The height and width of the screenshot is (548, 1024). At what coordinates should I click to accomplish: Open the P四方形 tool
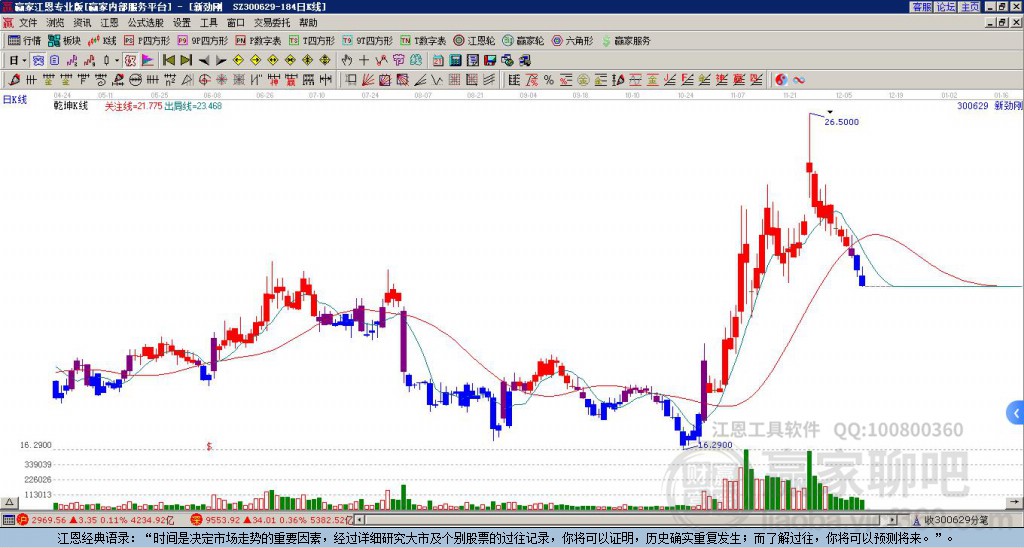click(x=147, y=40)
